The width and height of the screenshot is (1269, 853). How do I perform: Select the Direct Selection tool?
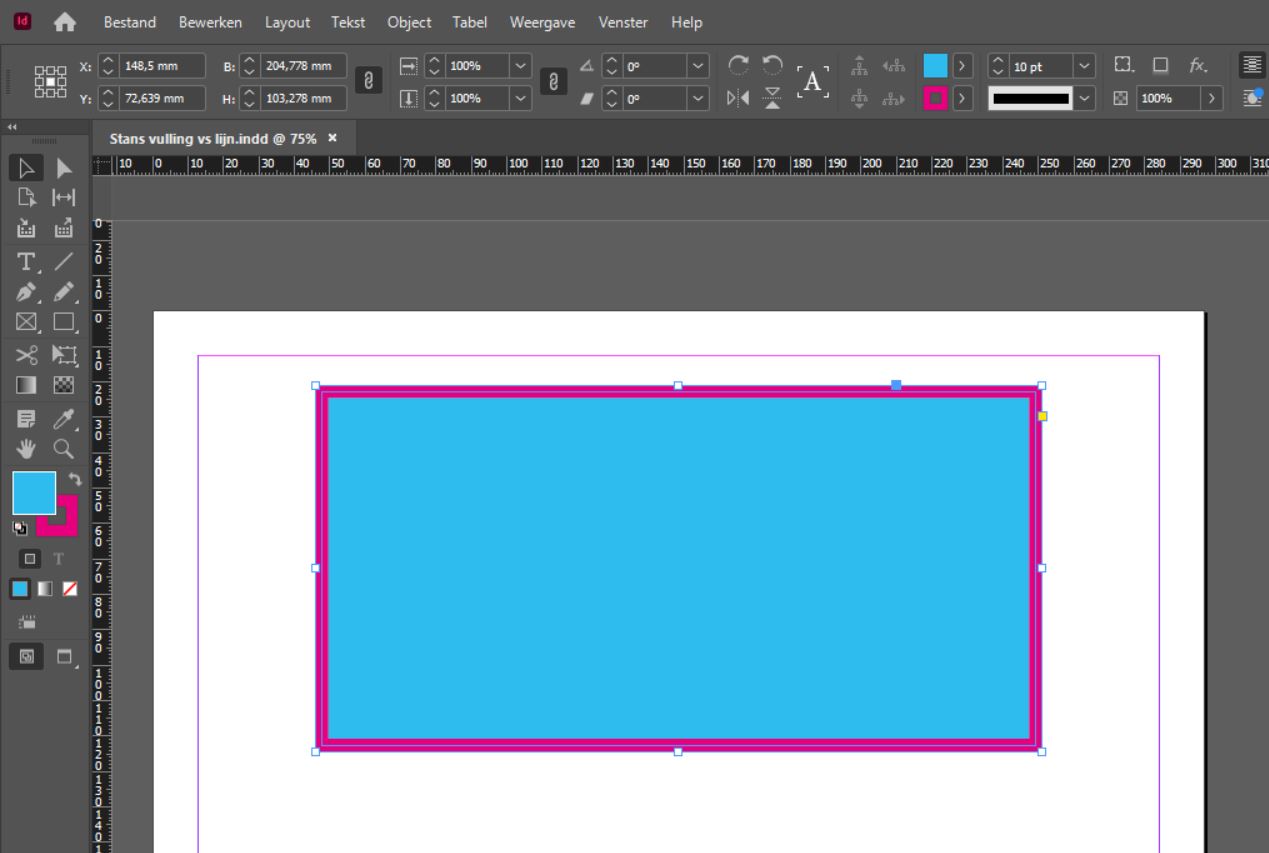tap(64, 168)
